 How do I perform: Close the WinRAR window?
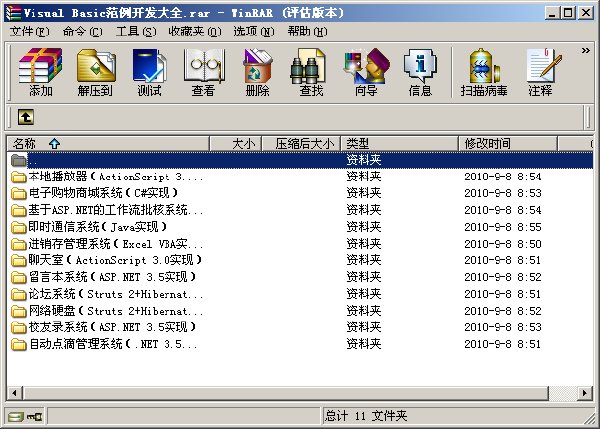585,13
